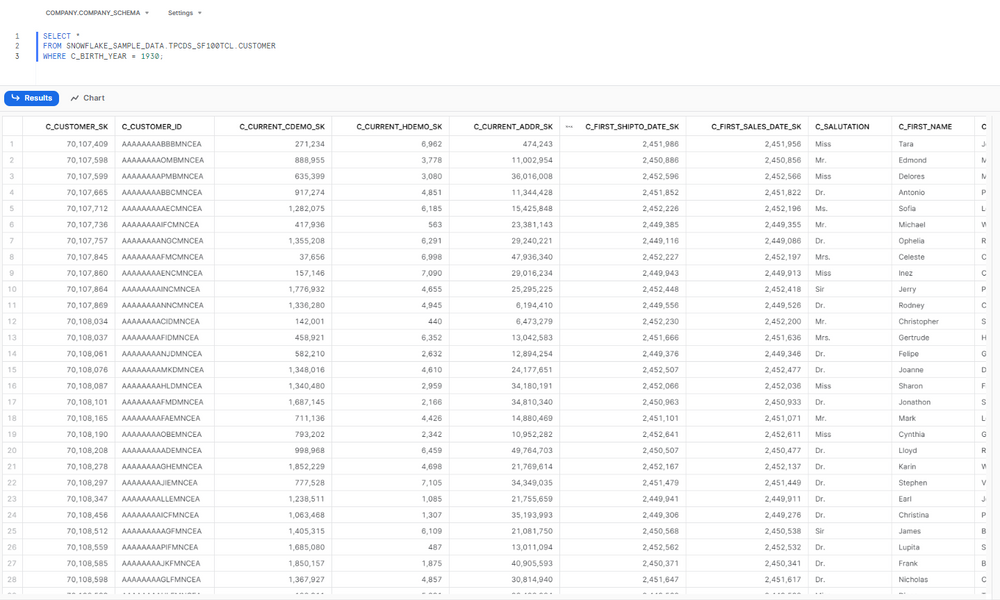Select first name cell James
The width and height of the screenshot is (1000, 600).
[x=909, y=531]
